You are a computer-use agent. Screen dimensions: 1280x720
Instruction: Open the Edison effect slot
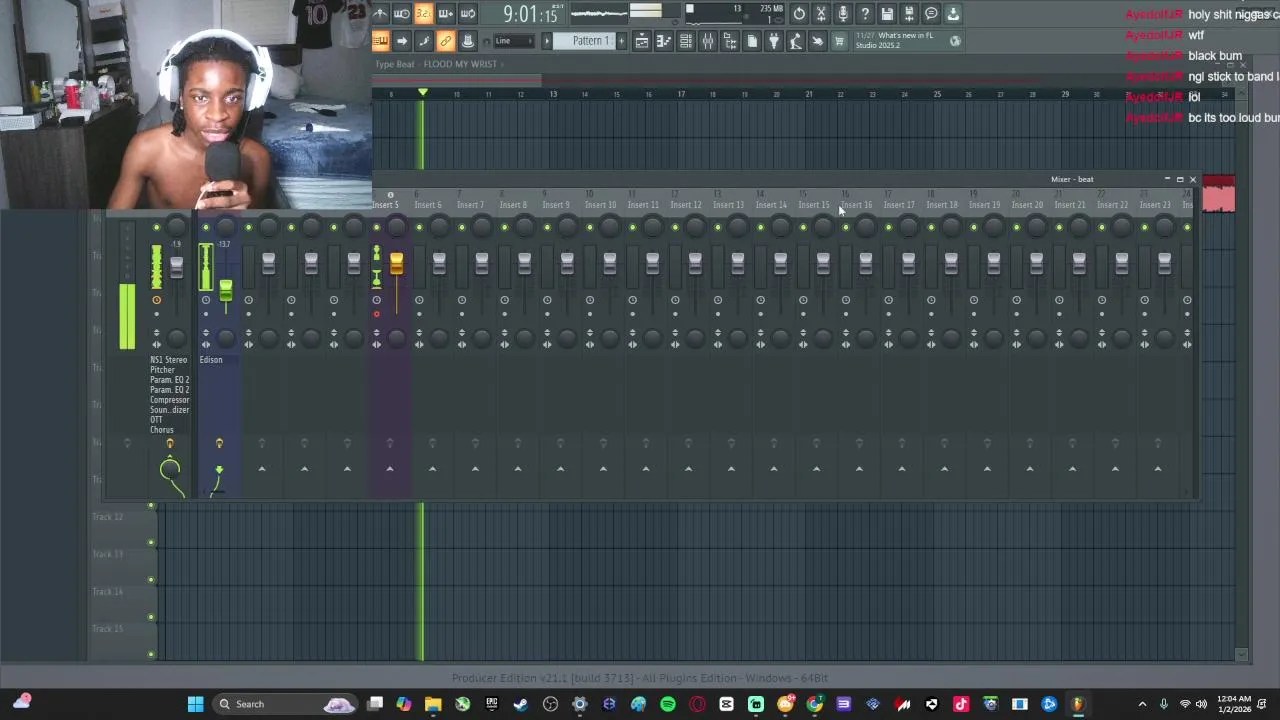[211, 360]
